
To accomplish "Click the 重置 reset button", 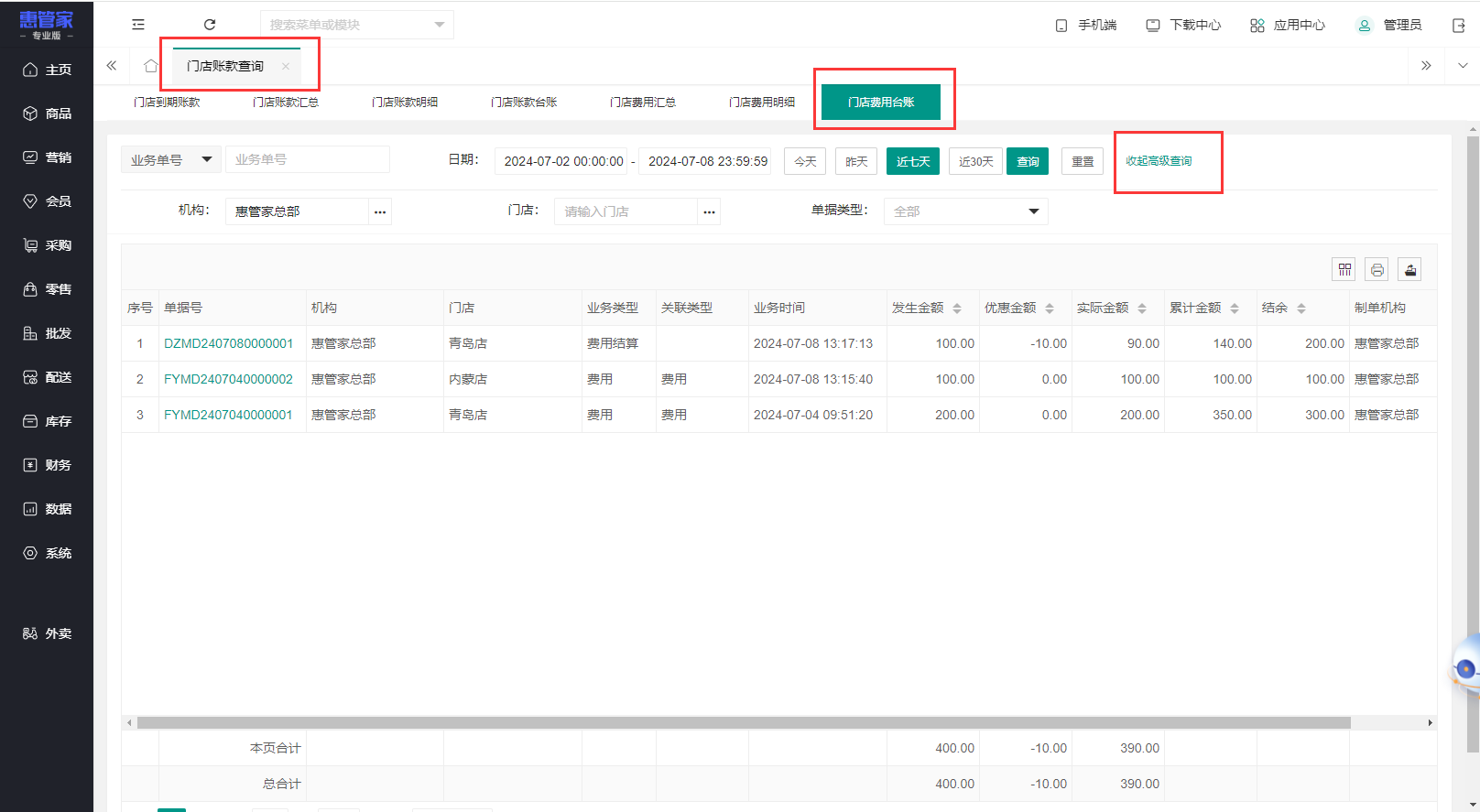I will pyautogui.click(x=1083, y=161).
